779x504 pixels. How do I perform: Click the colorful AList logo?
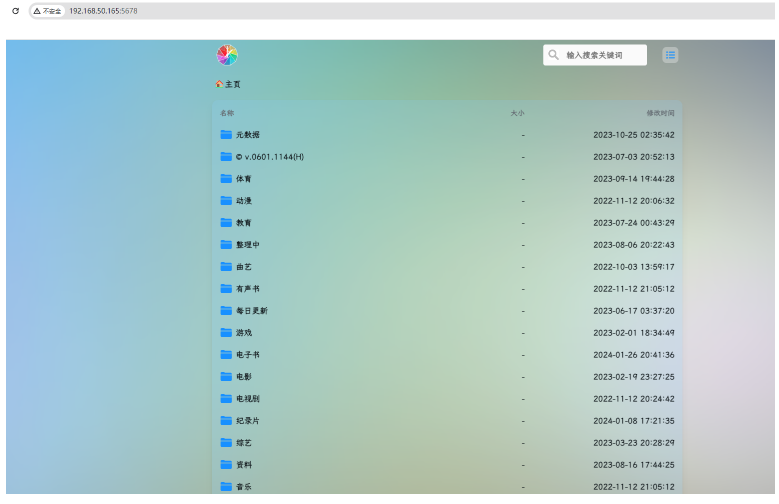coord(227,55)
